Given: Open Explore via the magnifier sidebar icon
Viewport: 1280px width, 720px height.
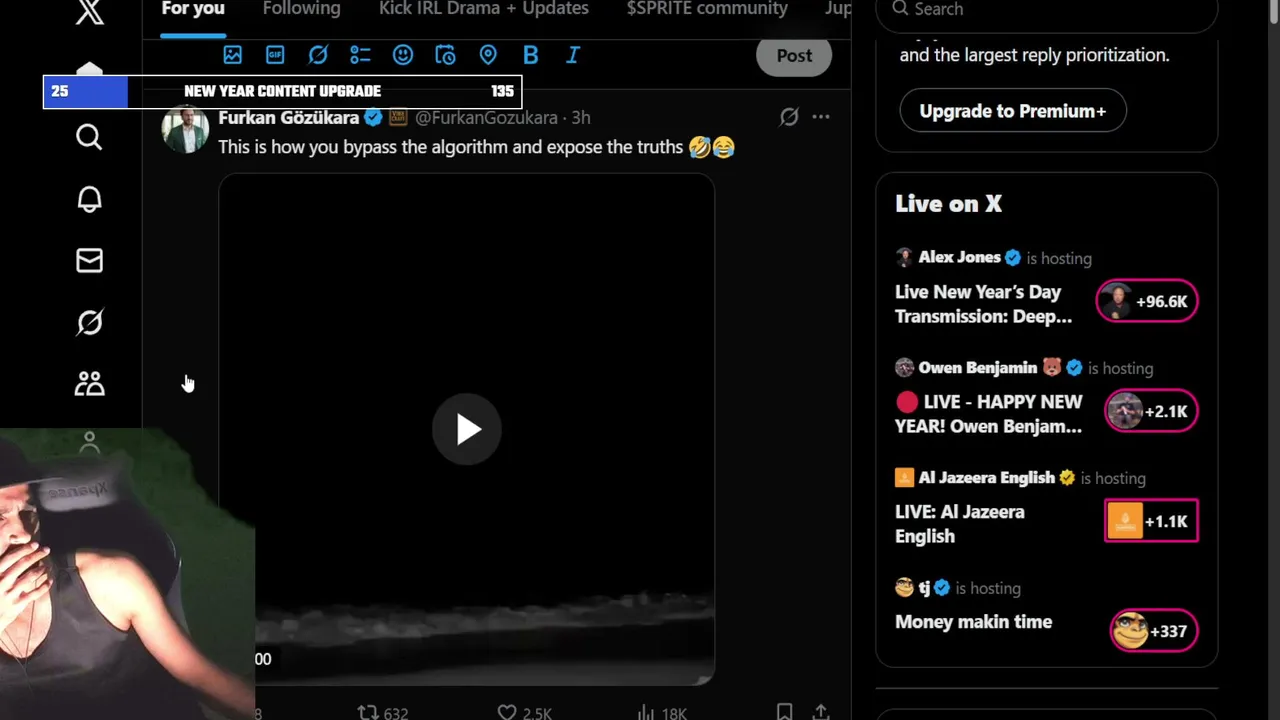Looking at the screenshot, I should click(x=89, y=137).
